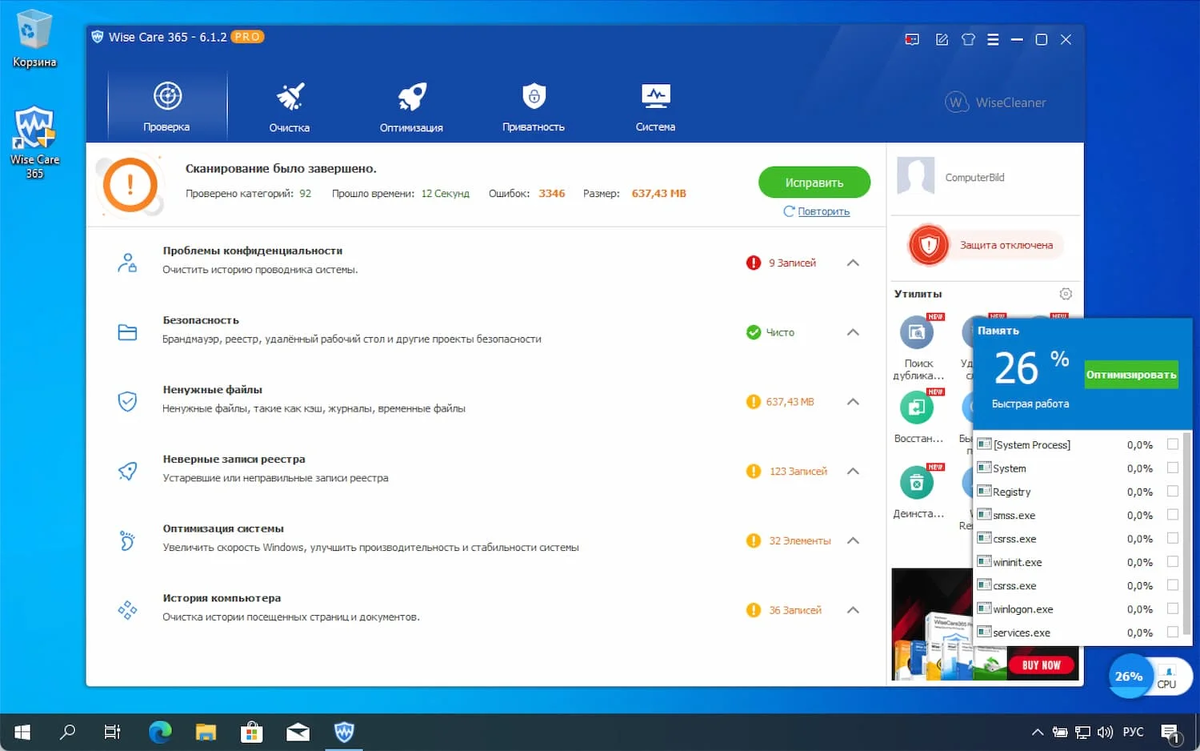The image size is (1200, 751).
Task: Select the 36 Записей history result
Action: coord(784,610)
